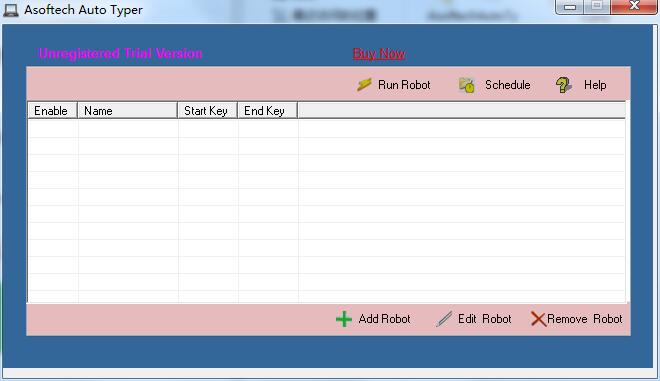The height and width of the screenshot is (381, 660).
Task: Minimize the Auto Typer window
Action: (x=570, y=7)
